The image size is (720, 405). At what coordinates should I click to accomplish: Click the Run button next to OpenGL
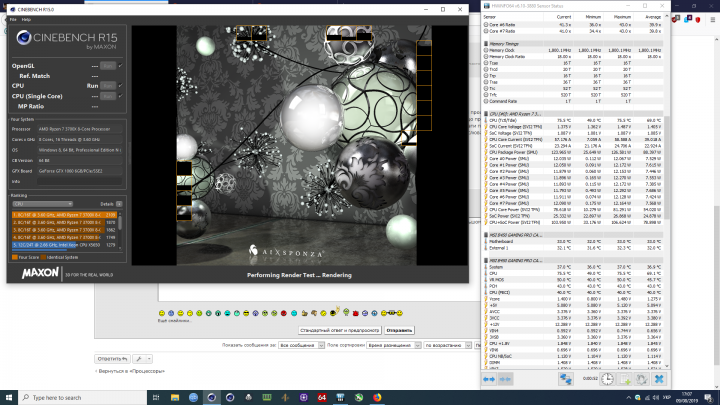point(108,66)
